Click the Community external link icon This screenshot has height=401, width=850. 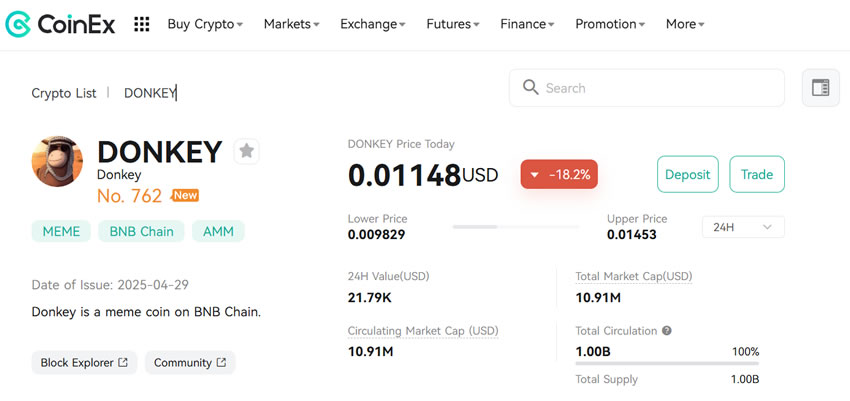(x=221, y=362)
